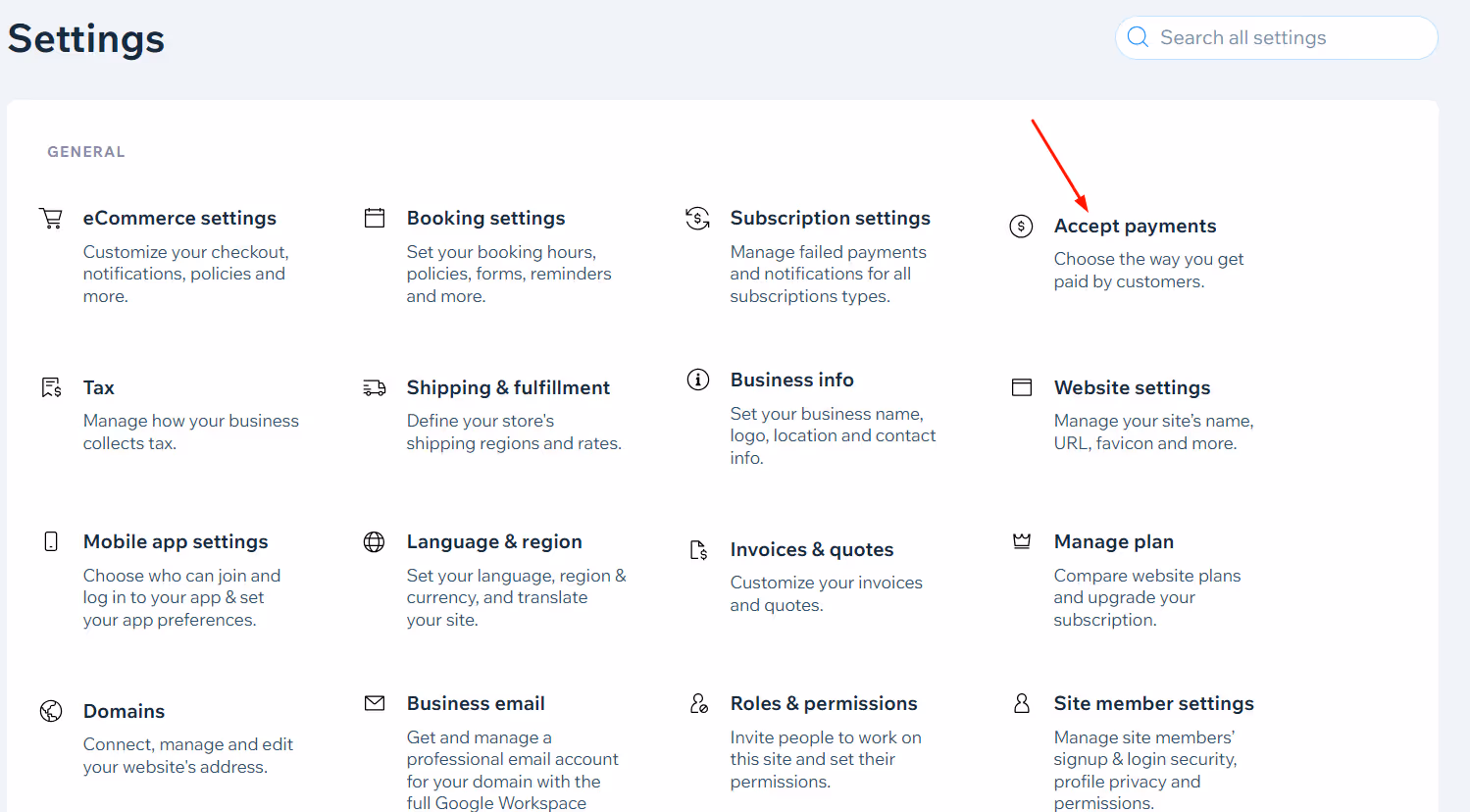Click the Domains globe icon
The image size is (1470, 812).
51,711
